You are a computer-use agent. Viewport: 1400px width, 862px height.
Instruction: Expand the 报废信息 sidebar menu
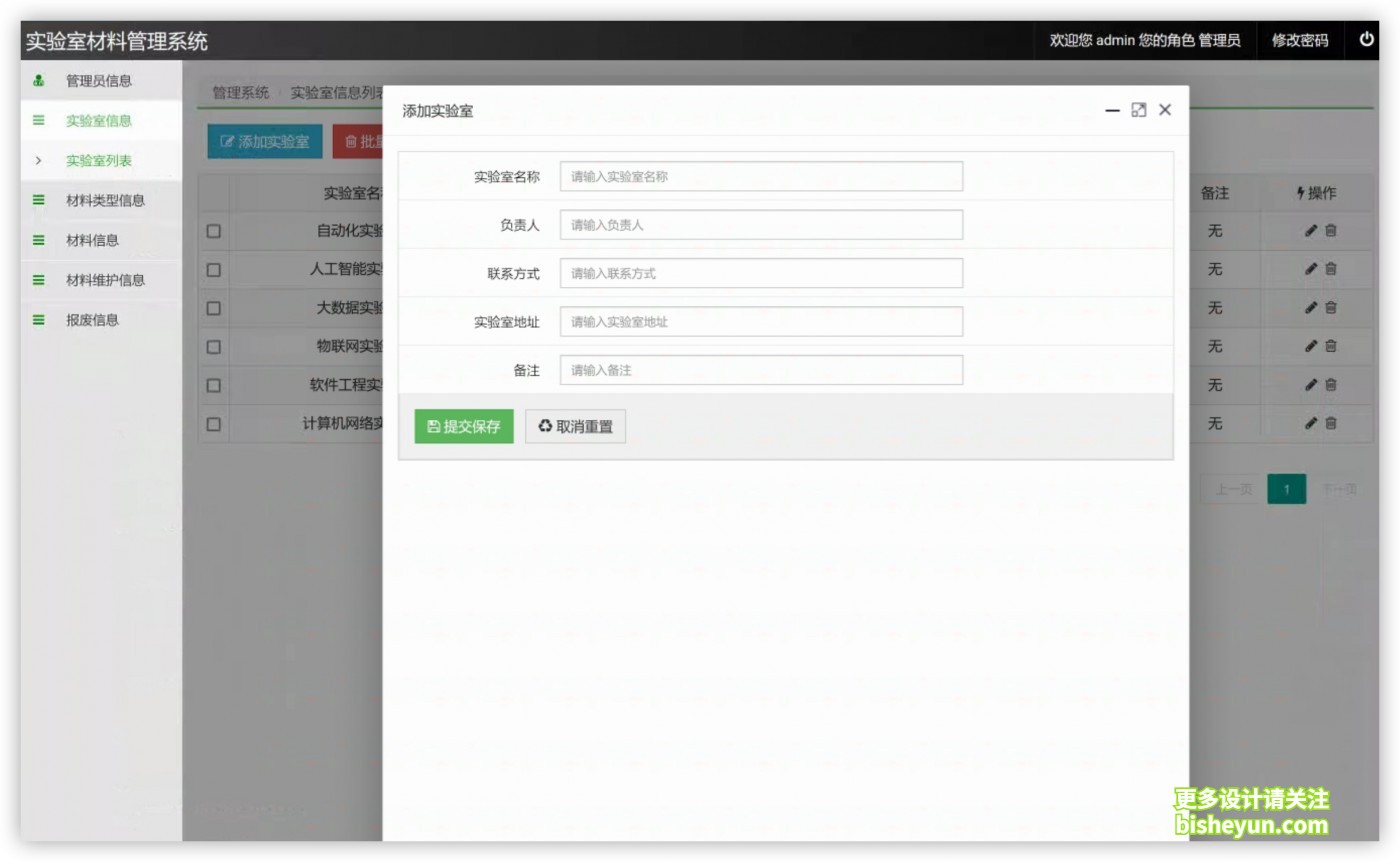tap(100, 321)
